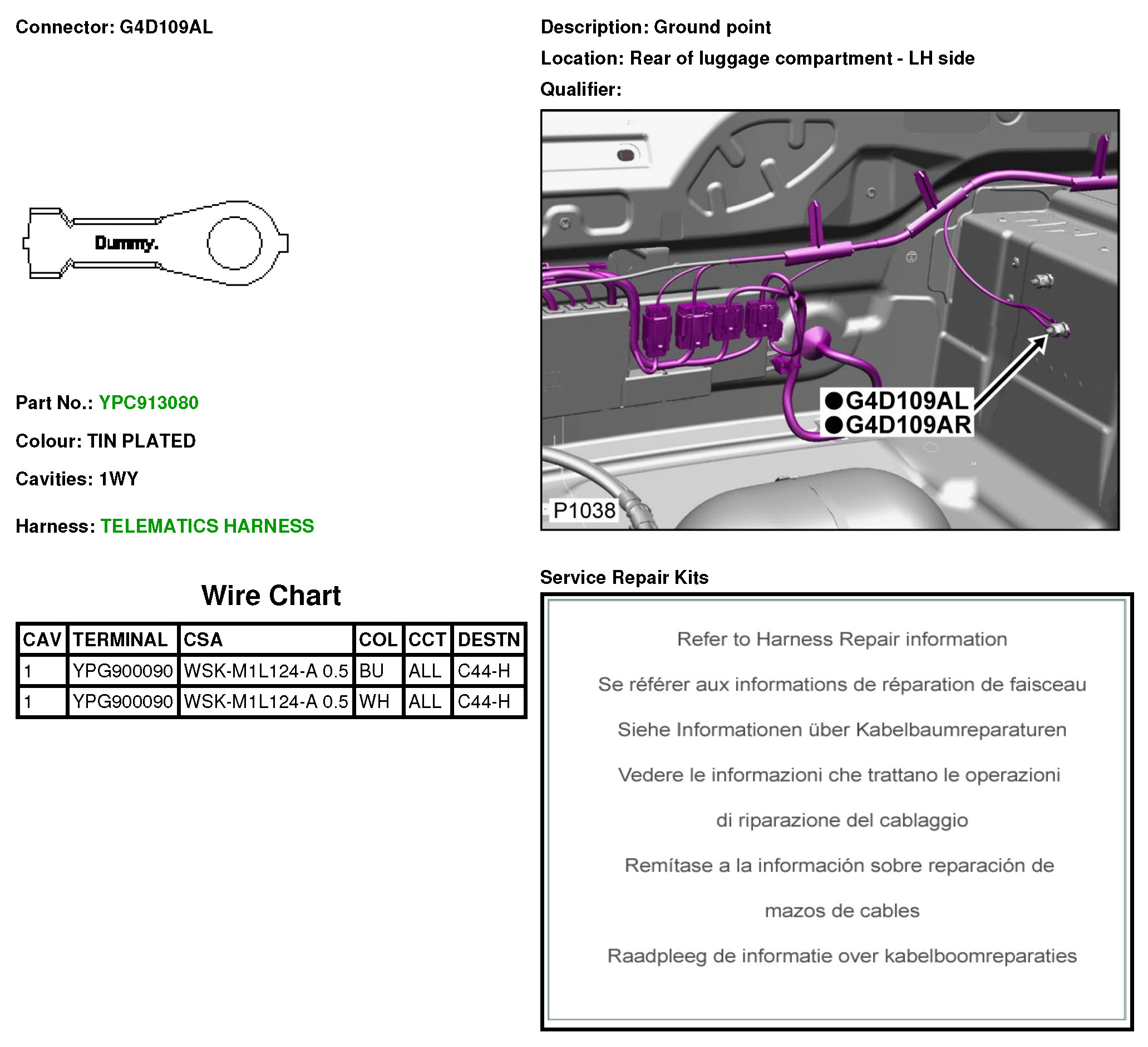Click the Vedere le informazioni line
The width and height of the screenshot is (1148, 1047).
coord(839,775)
